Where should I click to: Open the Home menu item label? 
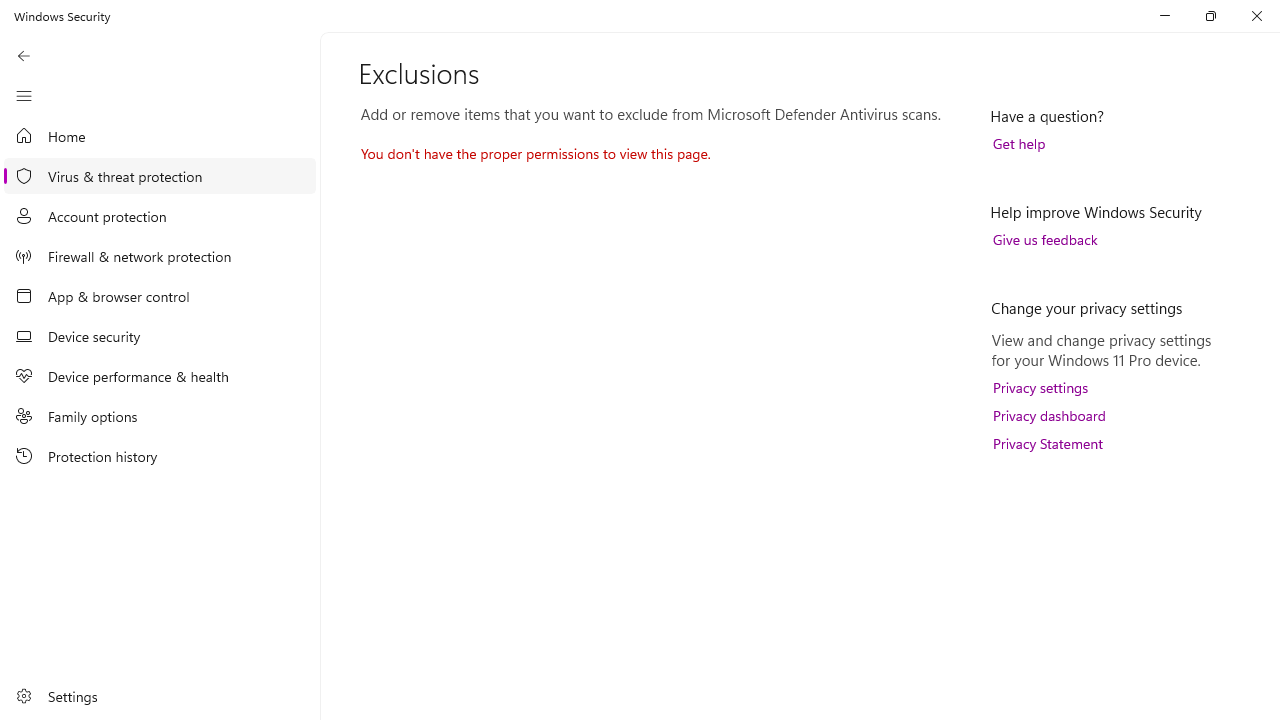pos(67,137)
